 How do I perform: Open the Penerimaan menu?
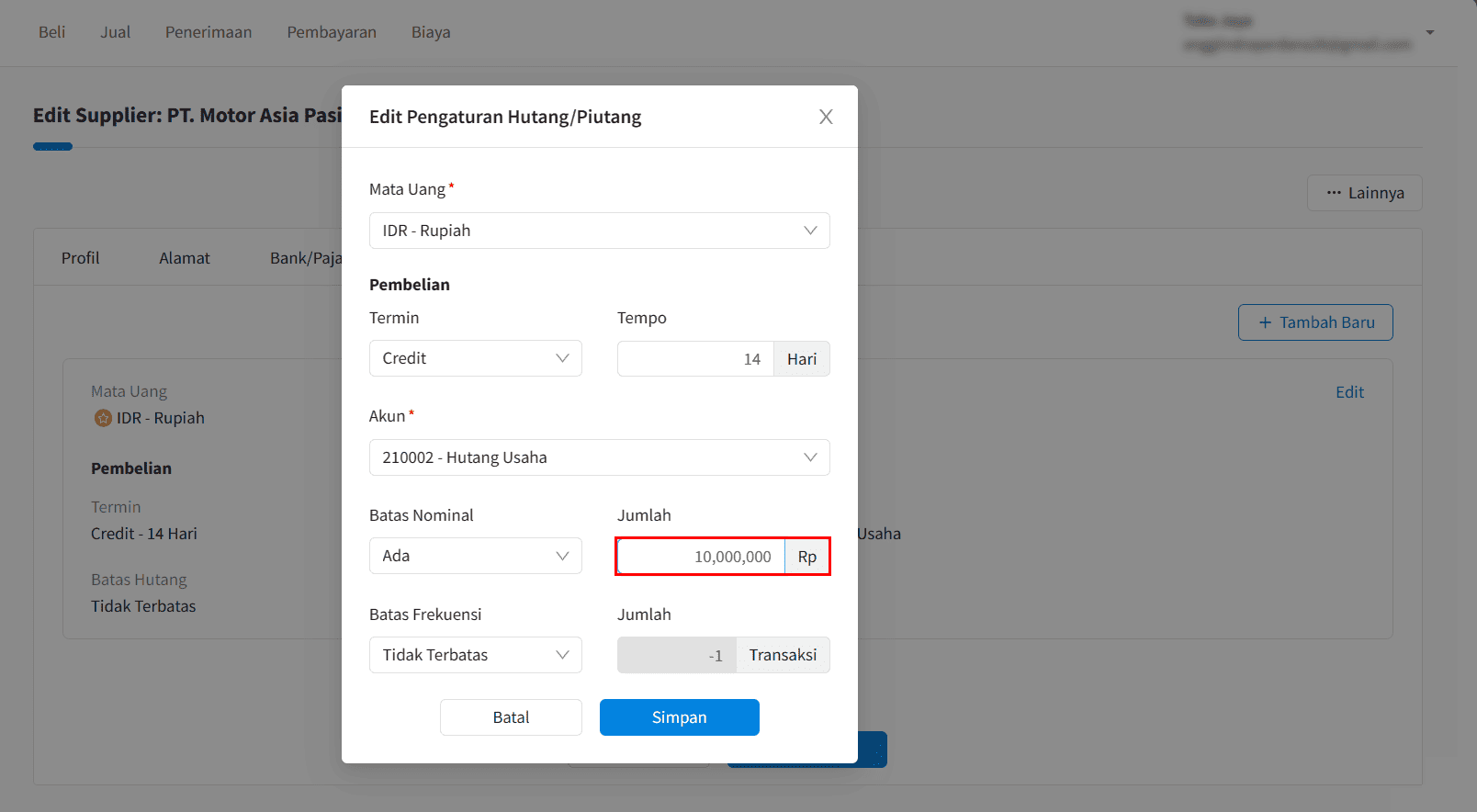pyautogui.click(x=209, y=32)
